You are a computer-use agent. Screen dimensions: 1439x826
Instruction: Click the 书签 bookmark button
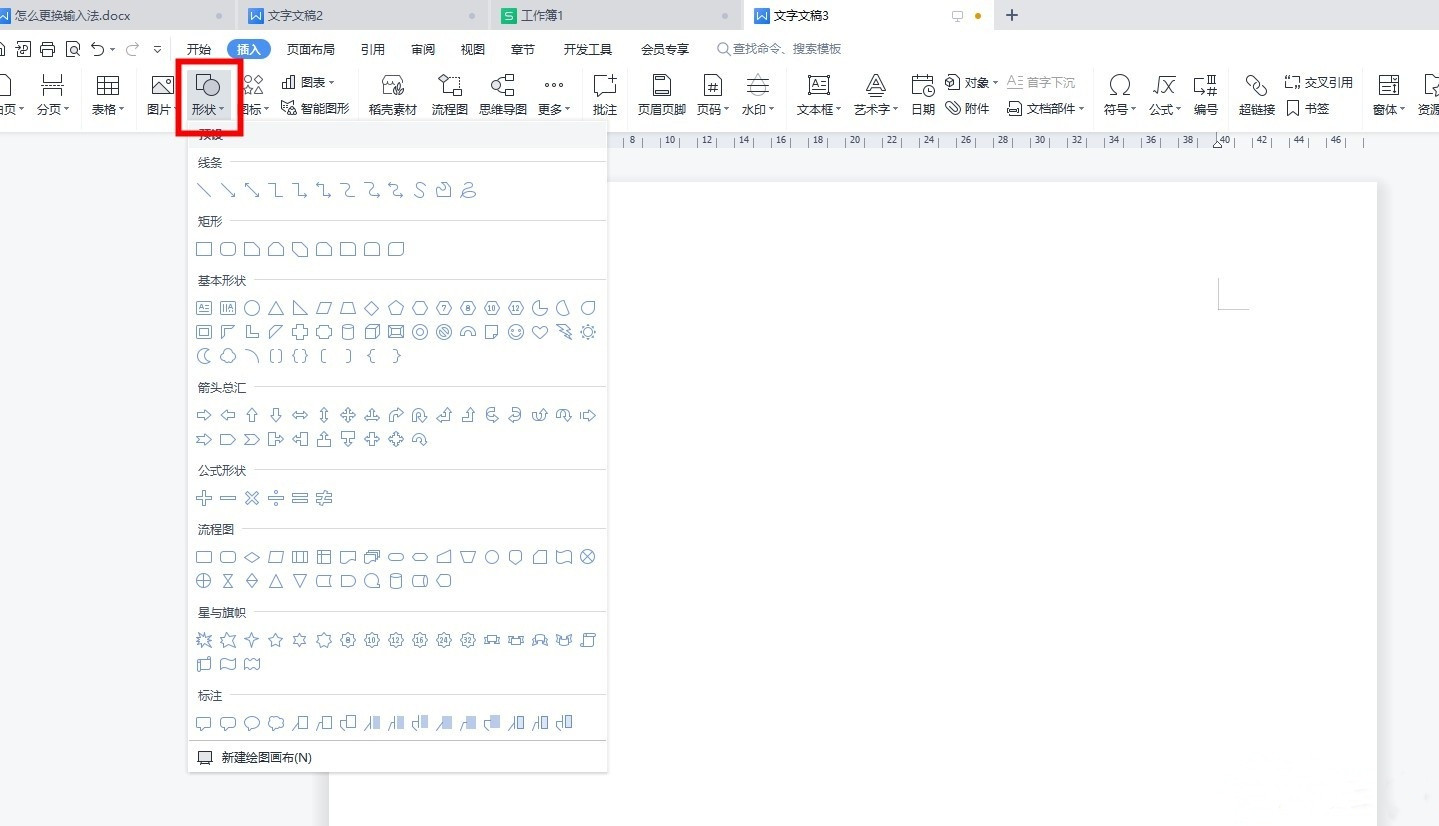pyautogui.click(x=1307, y=108)
